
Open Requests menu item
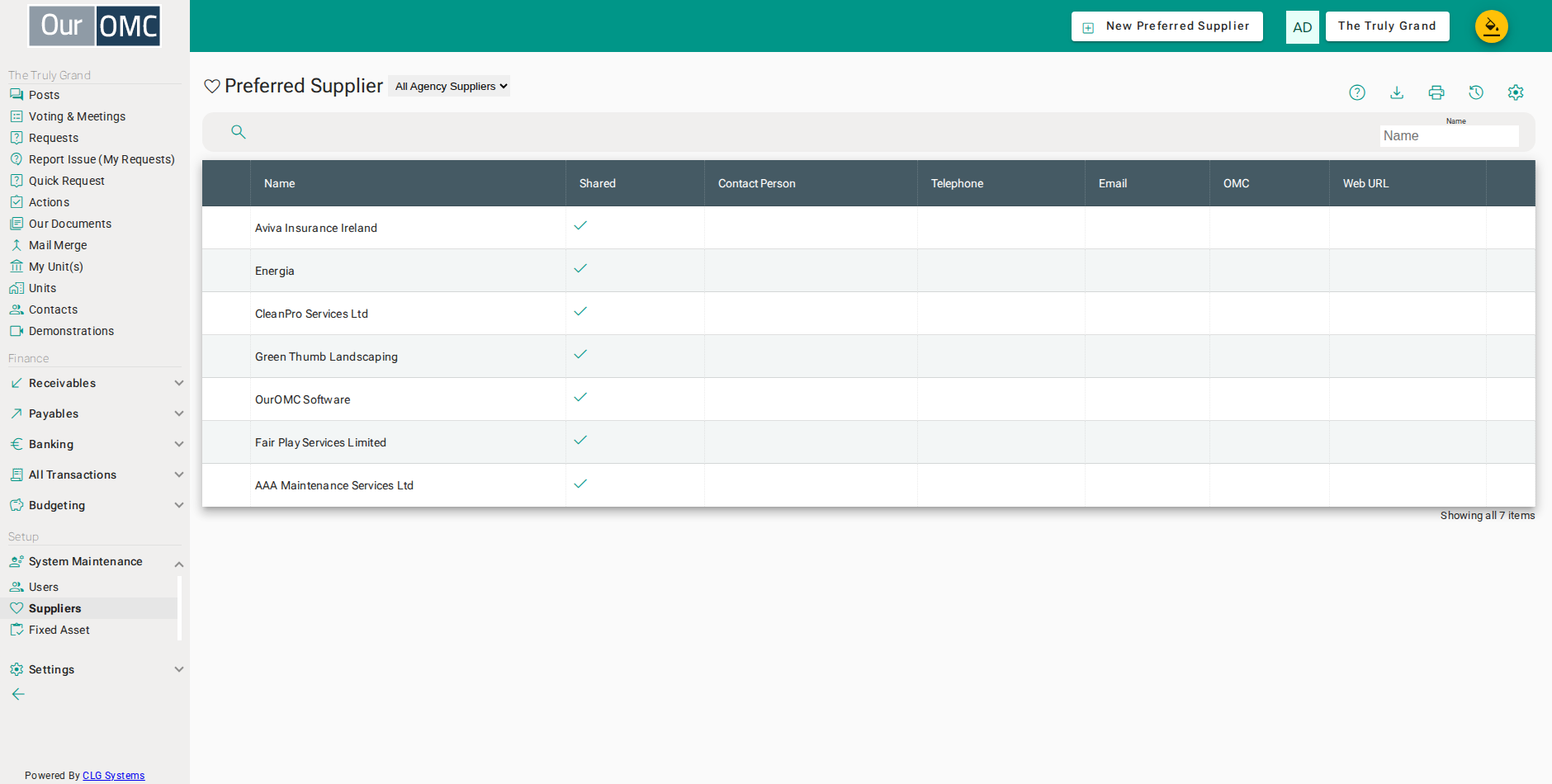pos(54,138)
